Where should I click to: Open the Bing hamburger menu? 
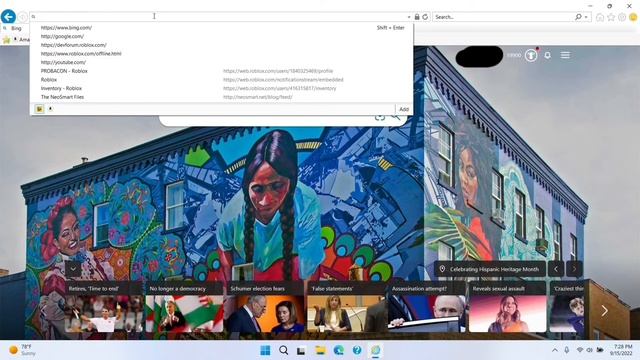coord(565,55)
